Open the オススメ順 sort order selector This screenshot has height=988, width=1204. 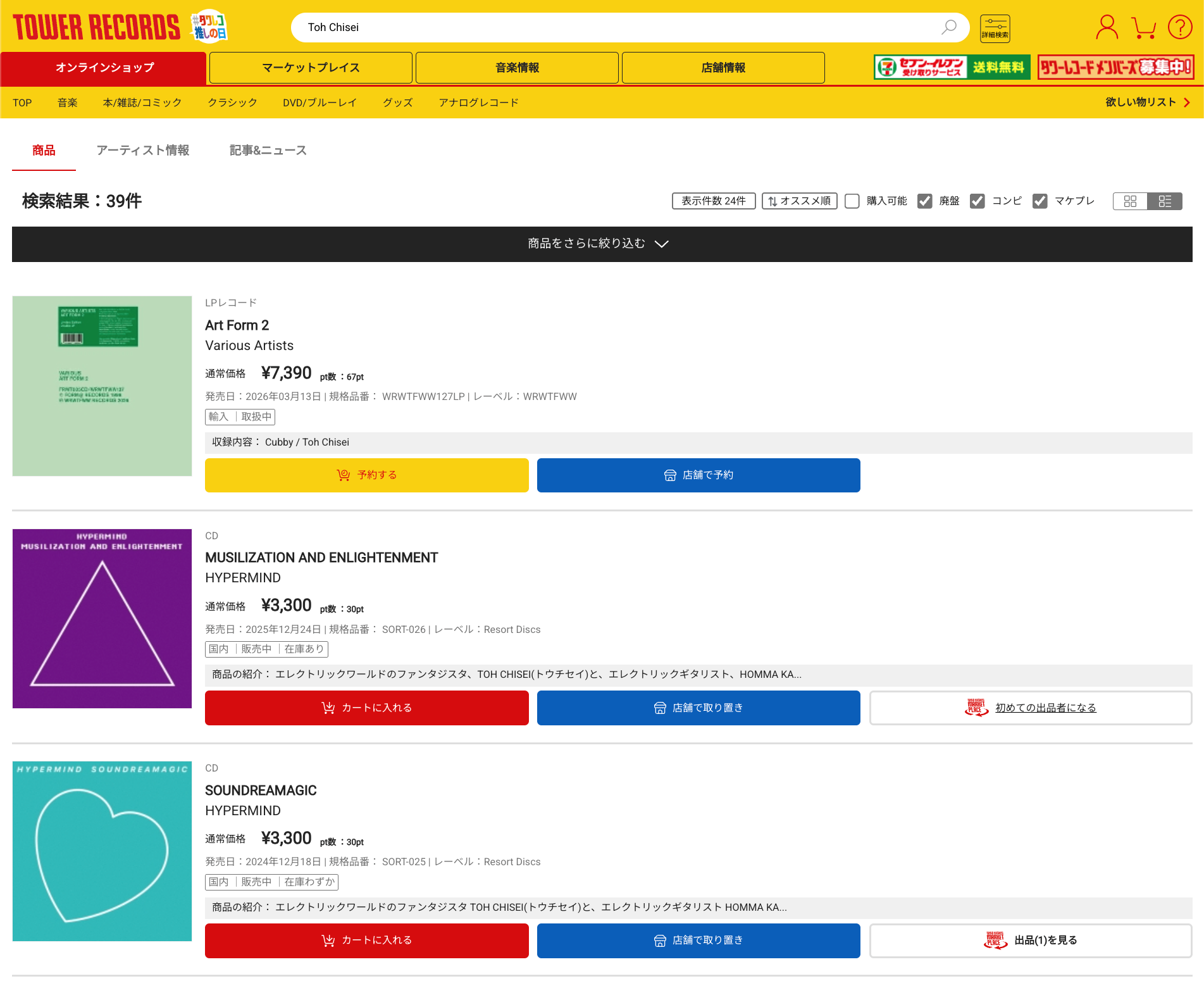(x=799, y=201)
